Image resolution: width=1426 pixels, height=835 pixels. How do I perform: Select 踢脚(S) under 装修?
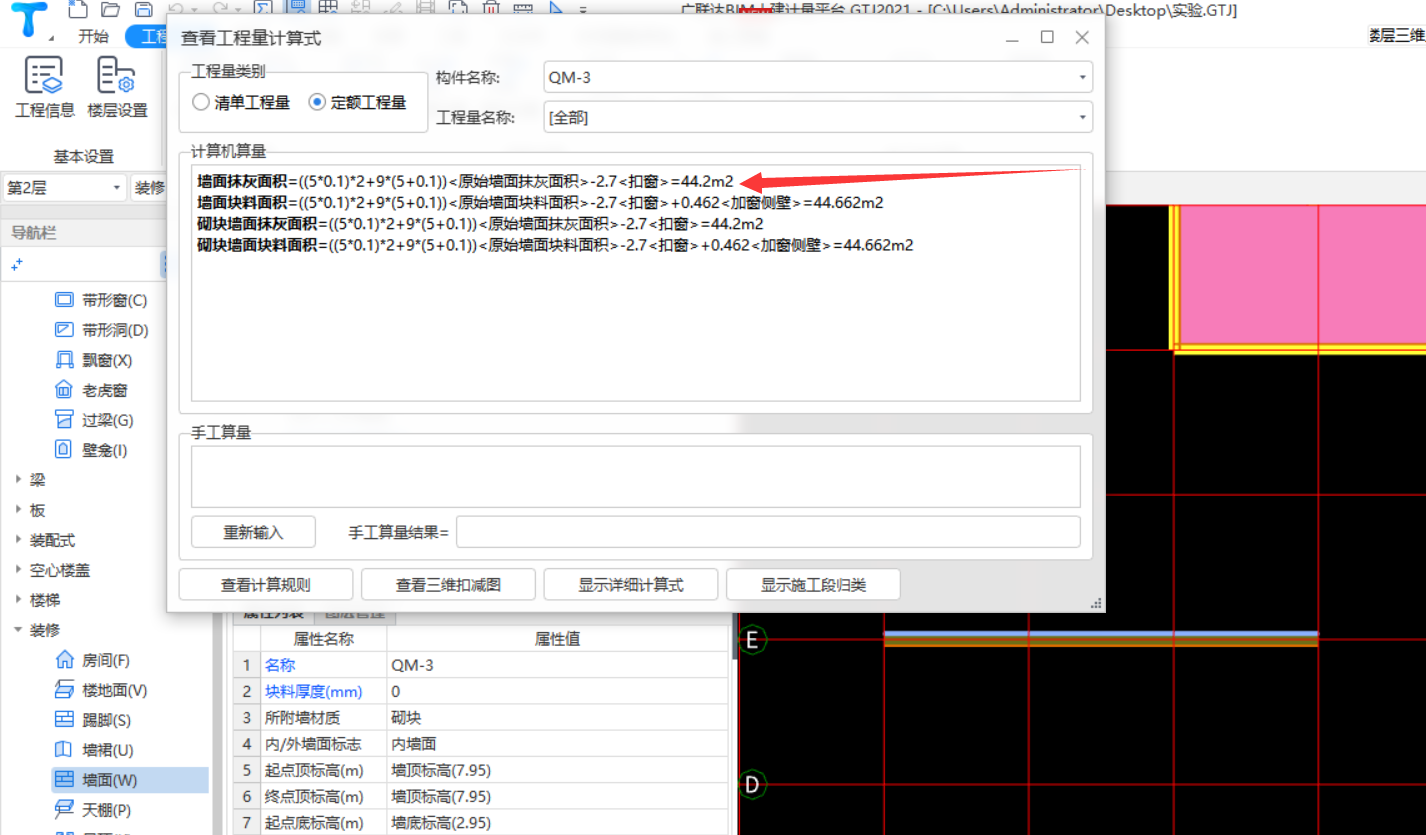point(92,720)
